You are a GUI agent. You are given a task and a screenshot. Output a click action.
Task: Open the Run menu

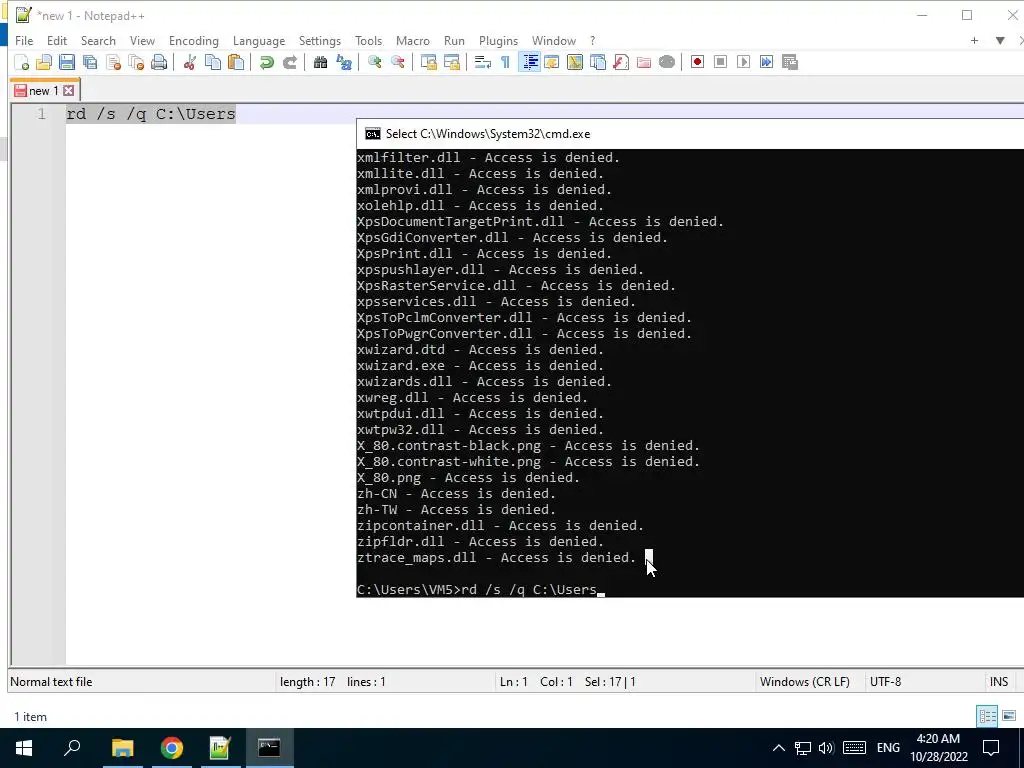[454, 40]
